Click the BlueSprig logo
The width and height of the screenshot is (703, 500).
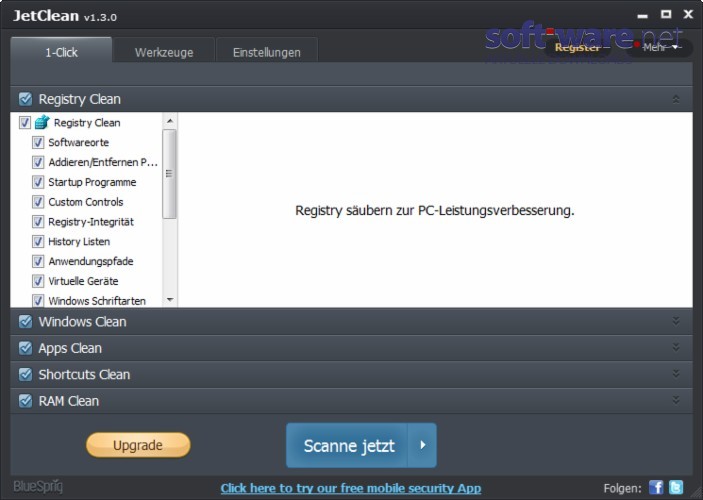[x=38, y=487]
